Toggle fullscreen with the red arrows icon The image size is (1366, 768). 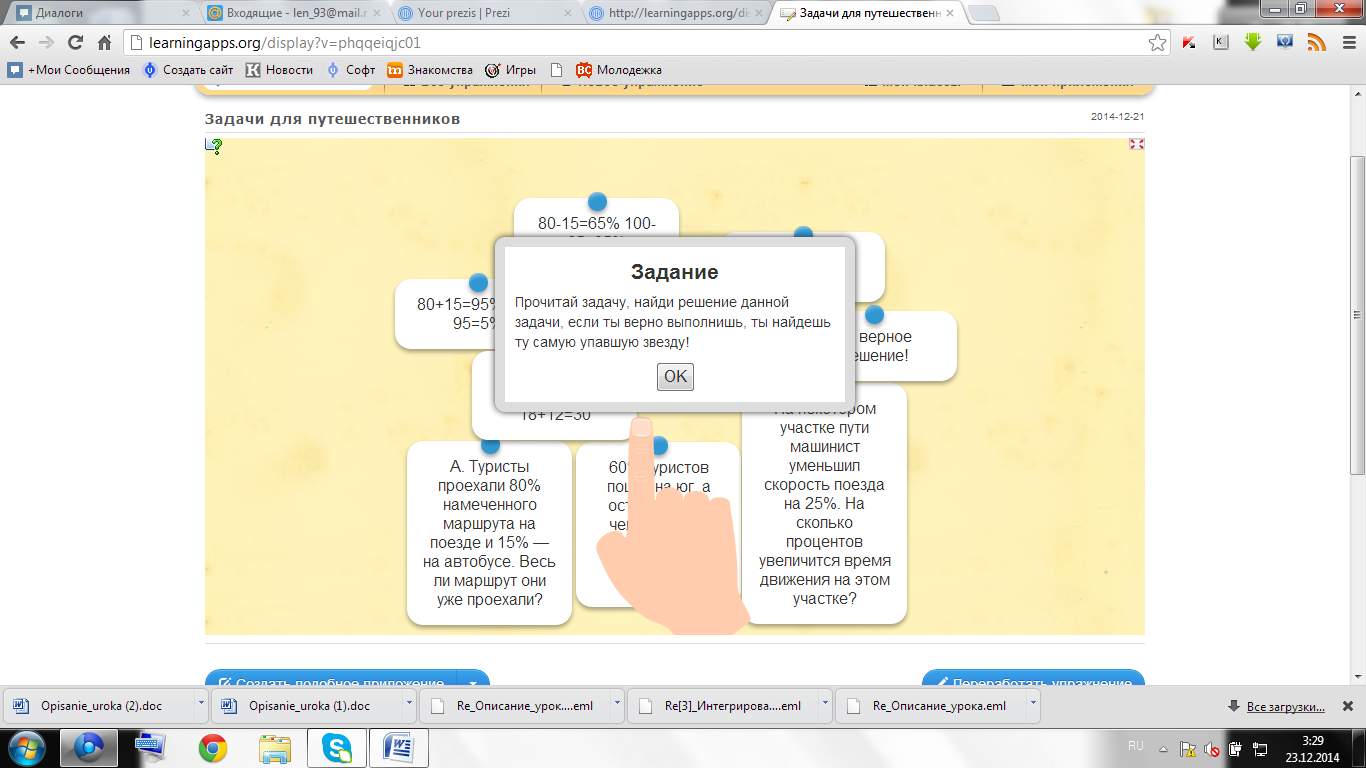tap(1136, 144)
